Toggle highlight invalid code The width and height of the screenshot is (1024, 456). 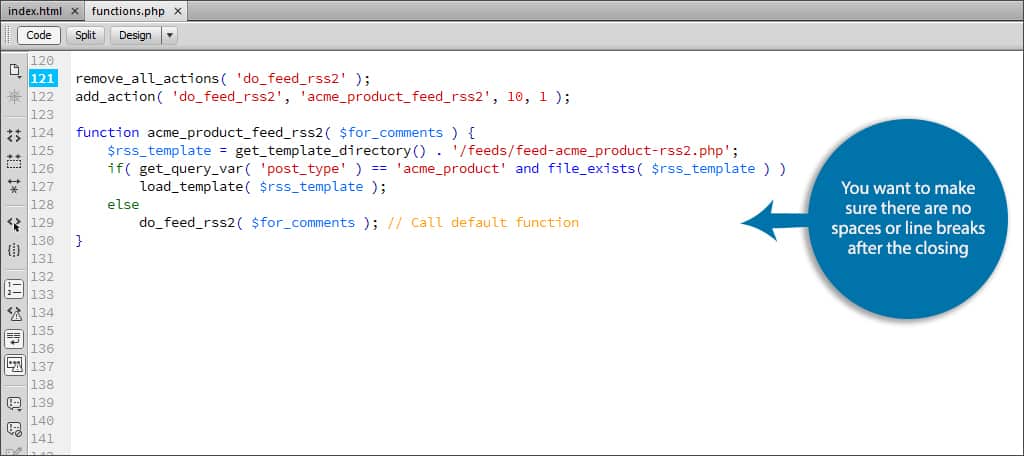click(14, 314)
